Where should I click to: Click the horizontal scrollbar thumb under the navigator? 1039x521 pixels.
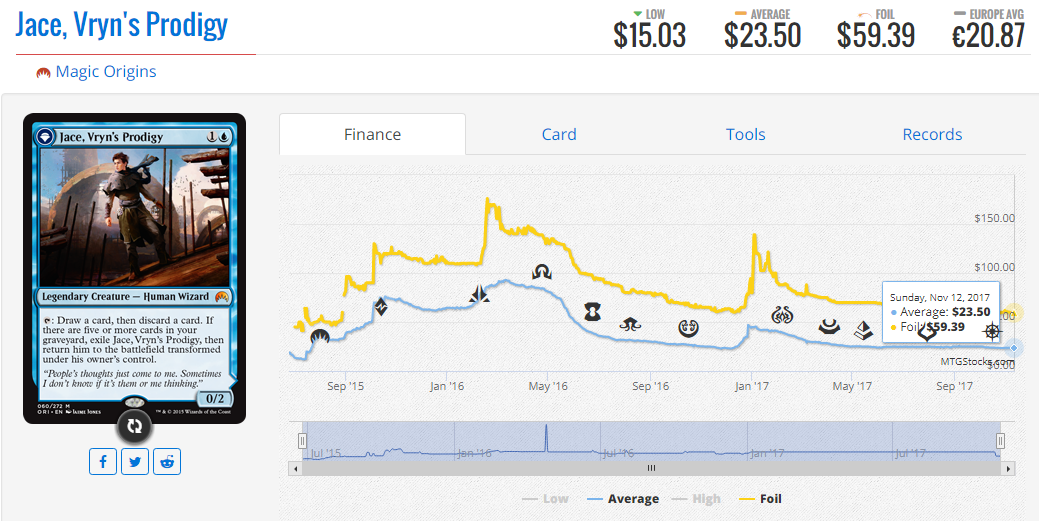coord(651,468)
